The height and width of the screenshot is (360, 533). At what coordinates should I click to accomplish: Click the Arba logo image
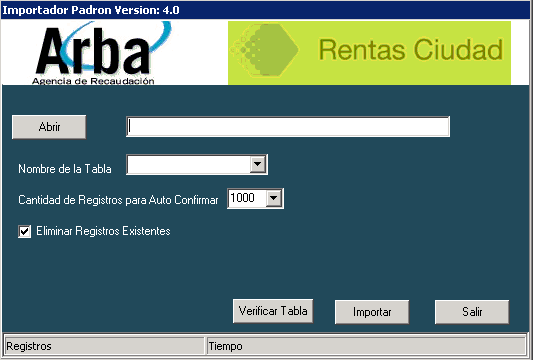pyautogui.click(x=102, y=53)
